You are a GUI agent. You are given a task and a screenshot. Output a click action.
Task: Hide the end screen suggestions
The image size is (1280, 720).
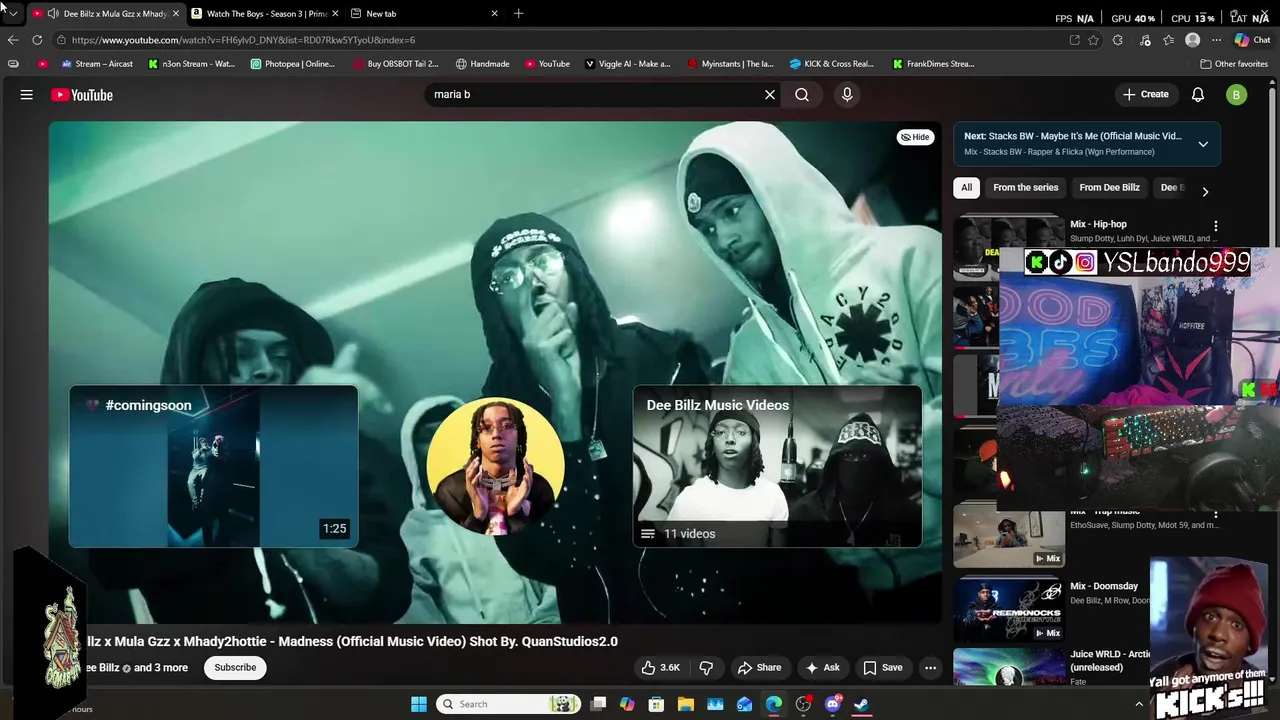(x=914, y=137)
